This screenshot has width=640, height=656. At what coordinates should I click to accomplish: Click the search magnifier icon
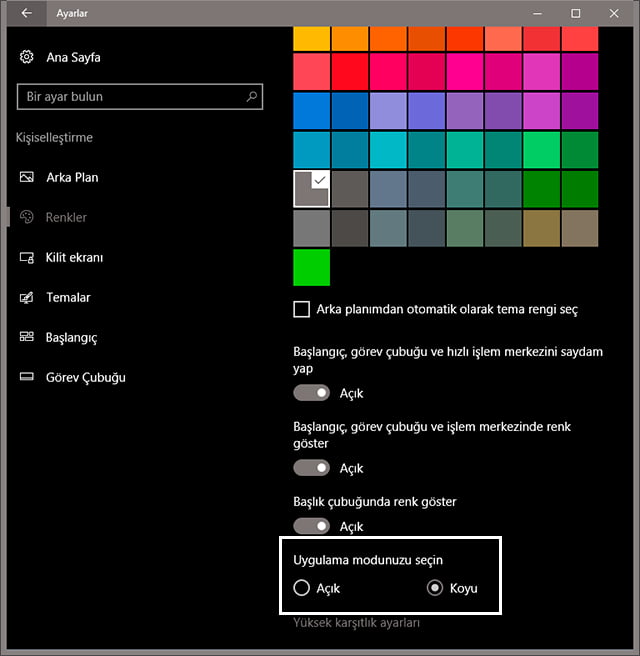[x=252, y=97]
